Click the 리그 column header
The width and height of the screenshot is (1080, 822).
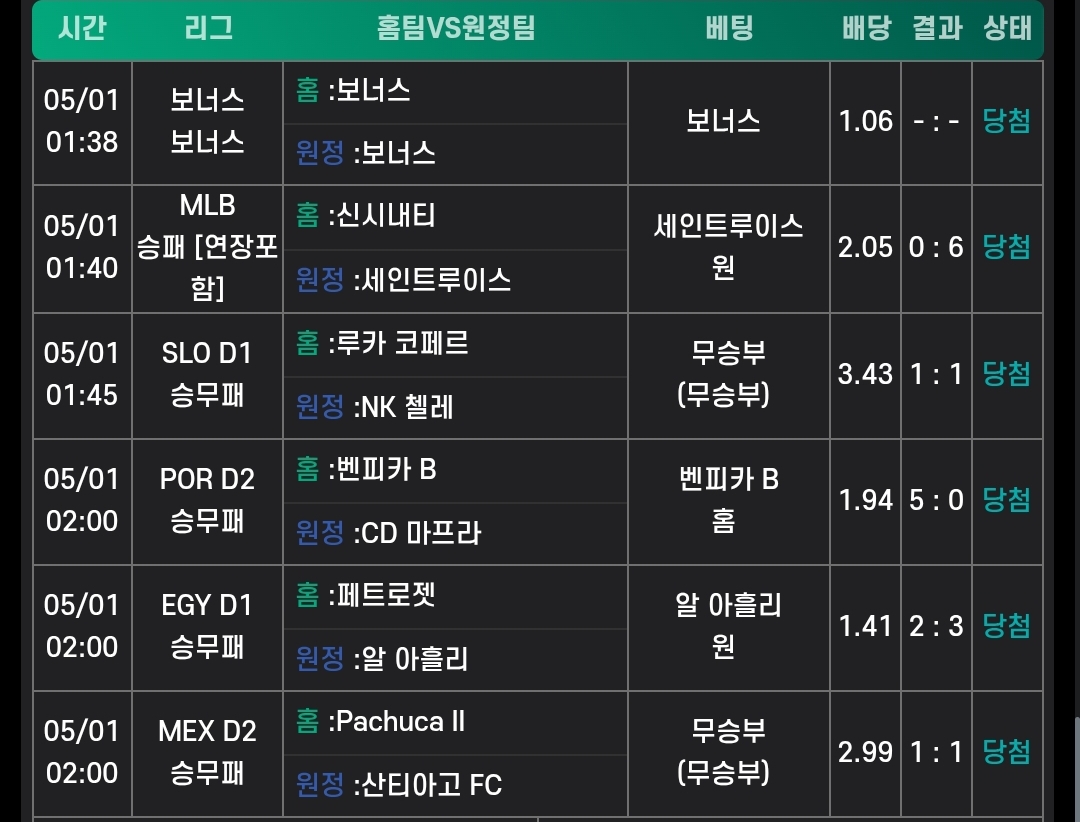point(208,28)
